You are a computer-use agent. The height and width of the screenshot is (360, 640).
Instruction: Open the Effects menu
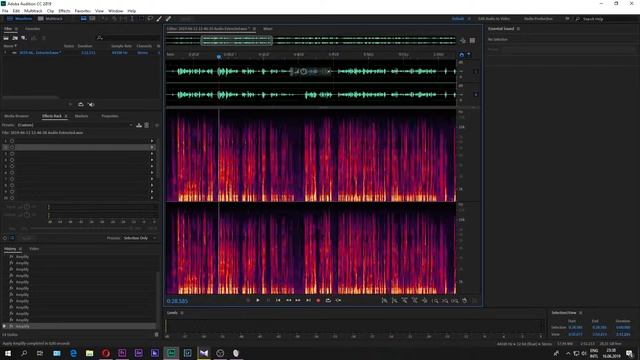tap(64, 11)
